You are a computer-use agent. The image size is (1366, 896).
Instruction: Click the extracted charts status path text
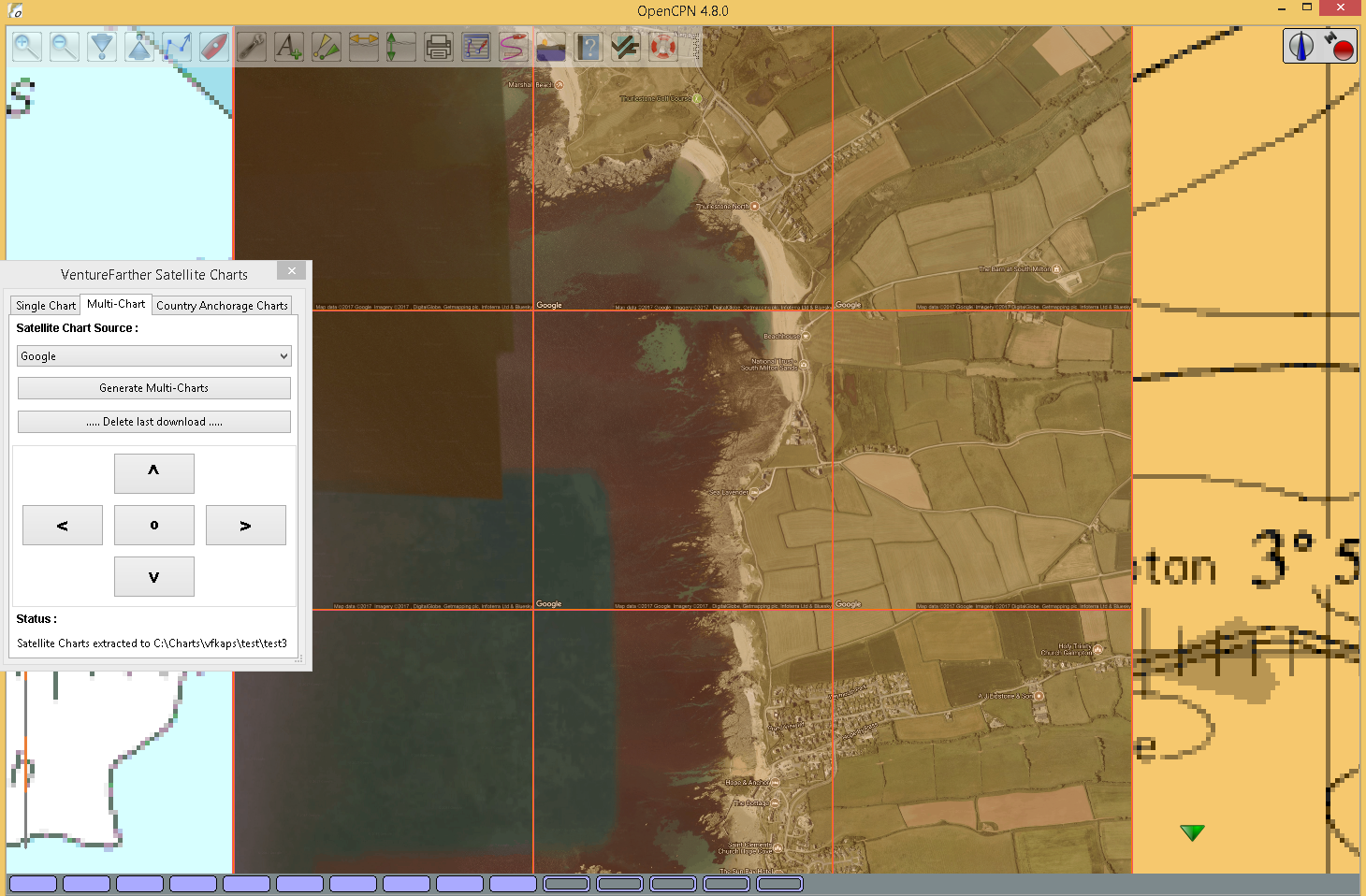152,643
